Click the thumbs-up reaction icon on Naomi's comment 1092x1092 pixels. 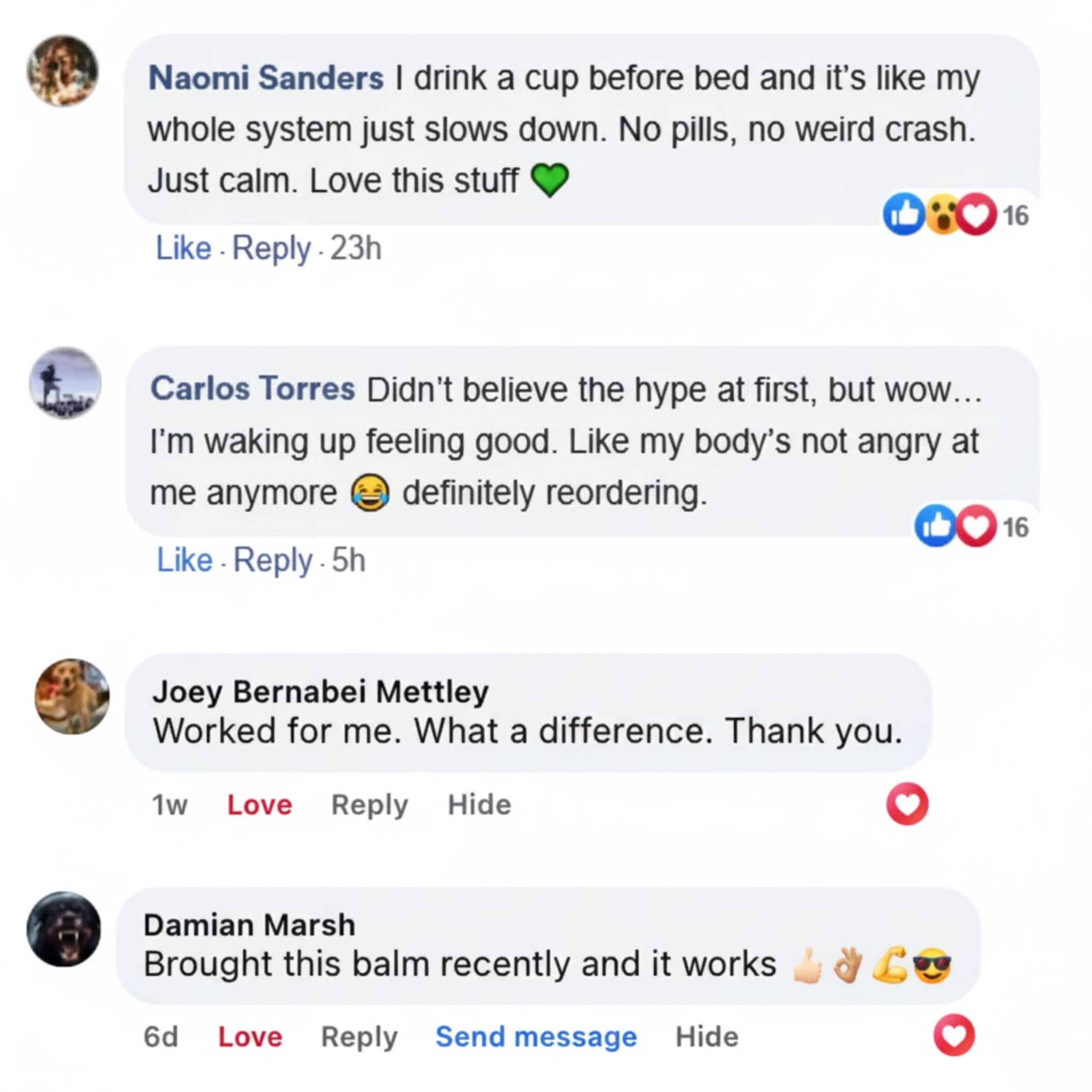point(904,215)
